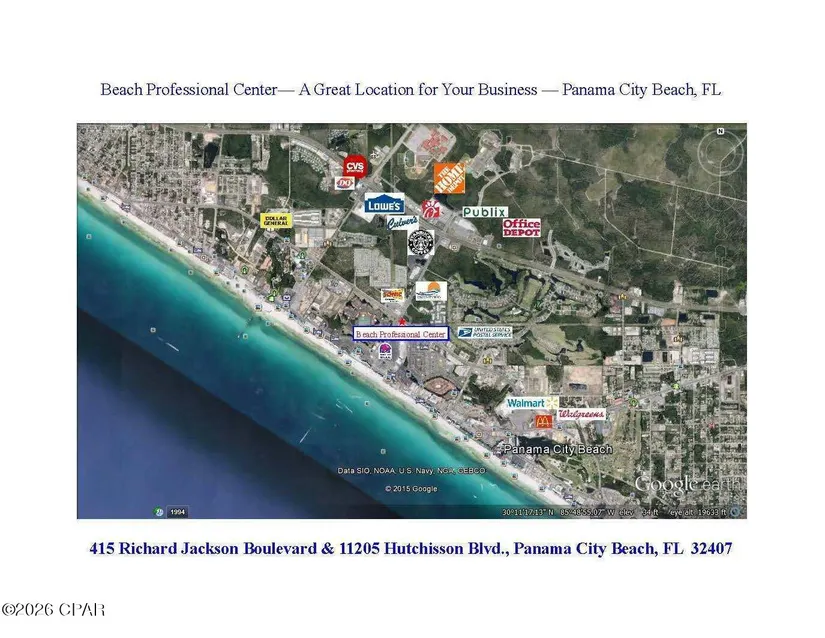This screenshot has height=638, width=825.
Task: Click the Culver's logo marker
Action: pos(402,223)
